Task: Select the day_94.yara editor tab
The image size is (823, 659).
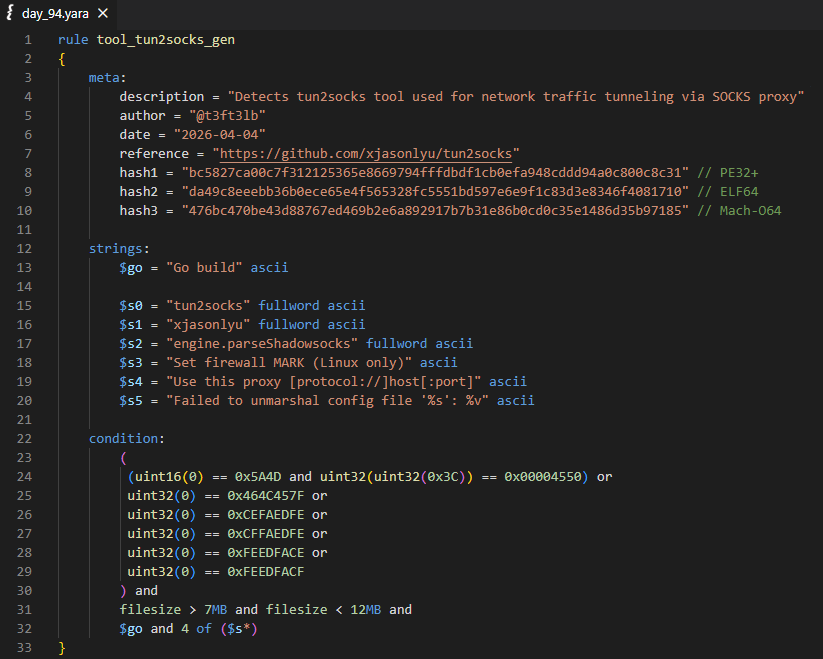Action: point(58,14)
